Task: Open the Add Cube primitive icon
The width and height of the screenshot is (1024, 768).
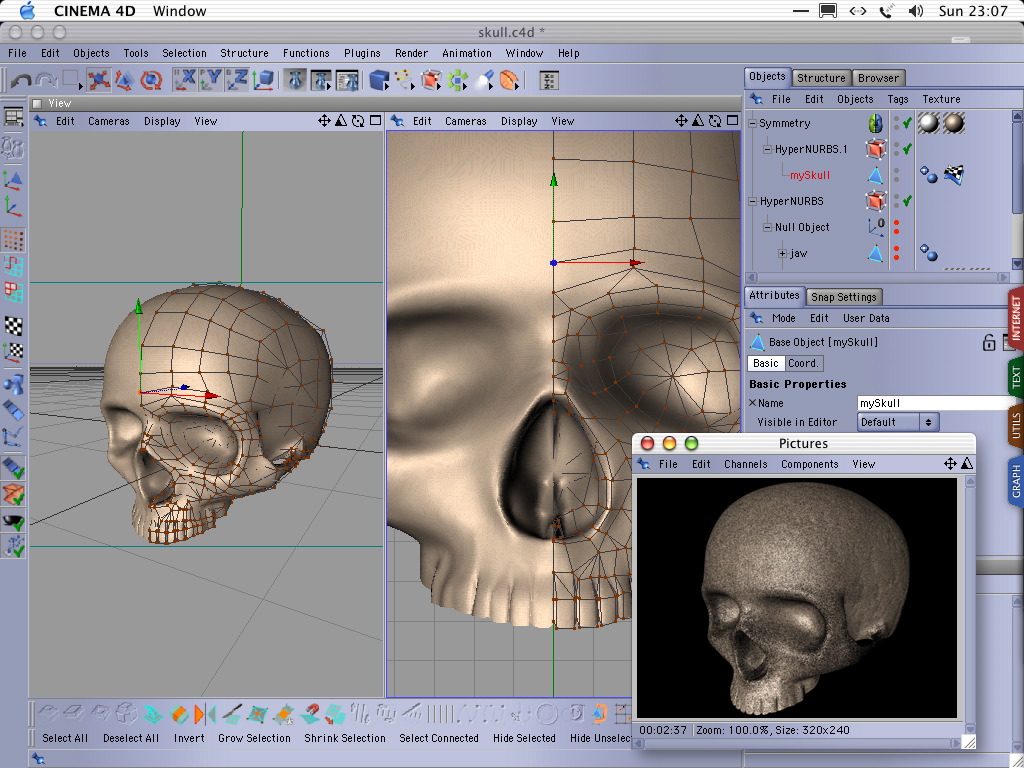Action: [379, 80]
